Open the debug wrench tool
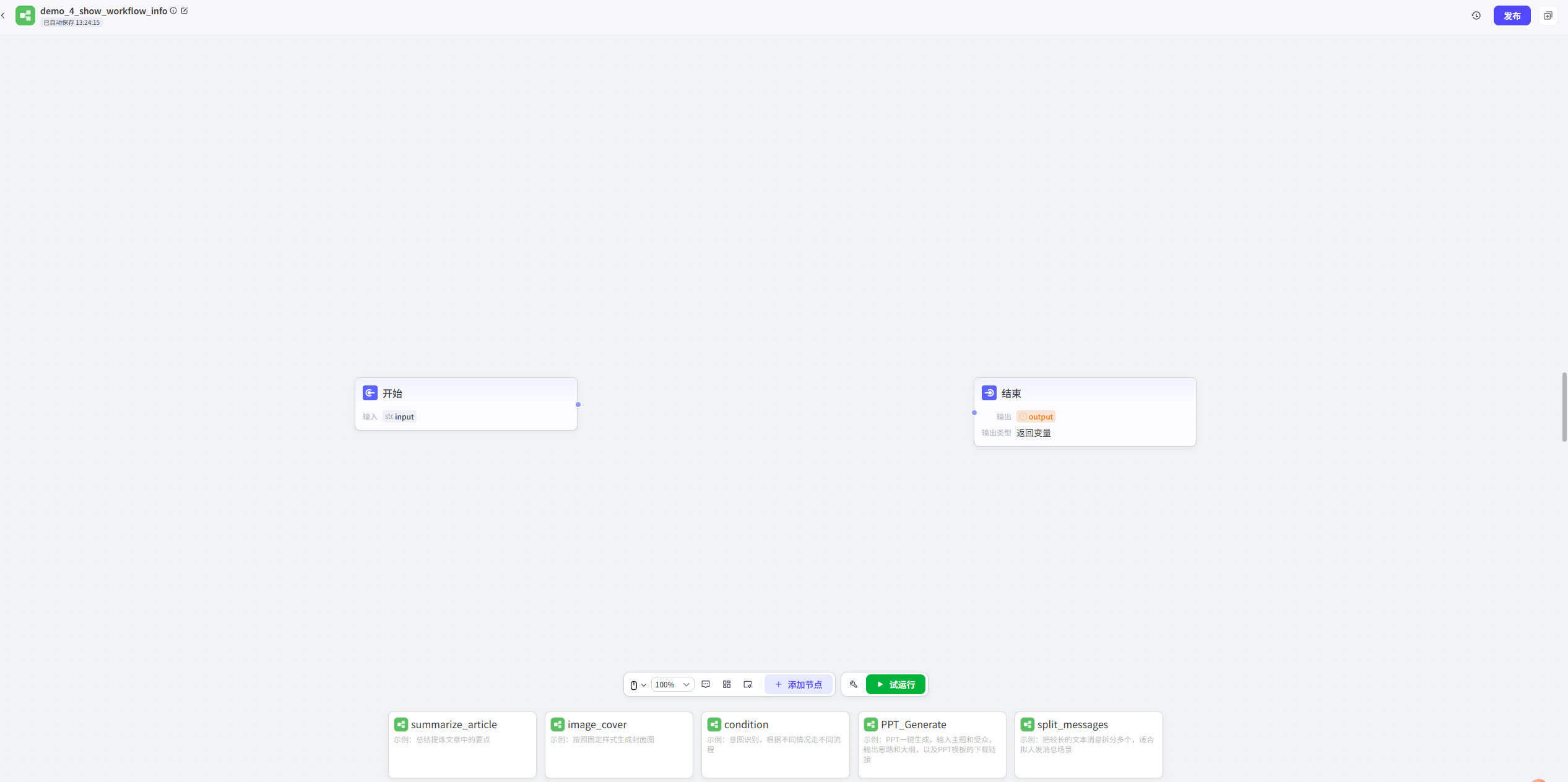The height and width of the screenshot is (782, 1568). point(854,684)
